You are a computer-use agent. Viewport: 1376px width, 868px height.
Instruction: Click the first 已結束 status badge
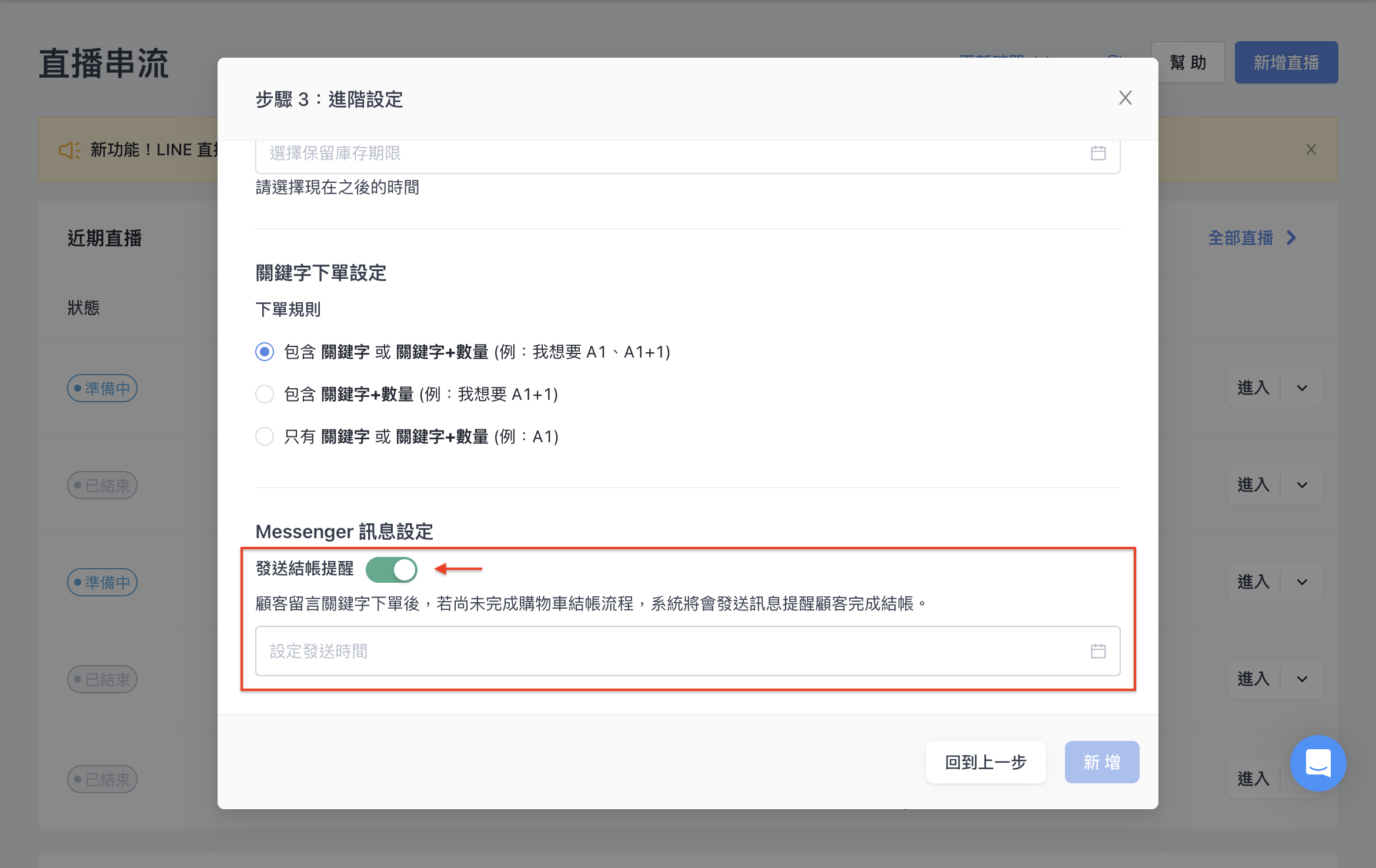pos(102,485)
